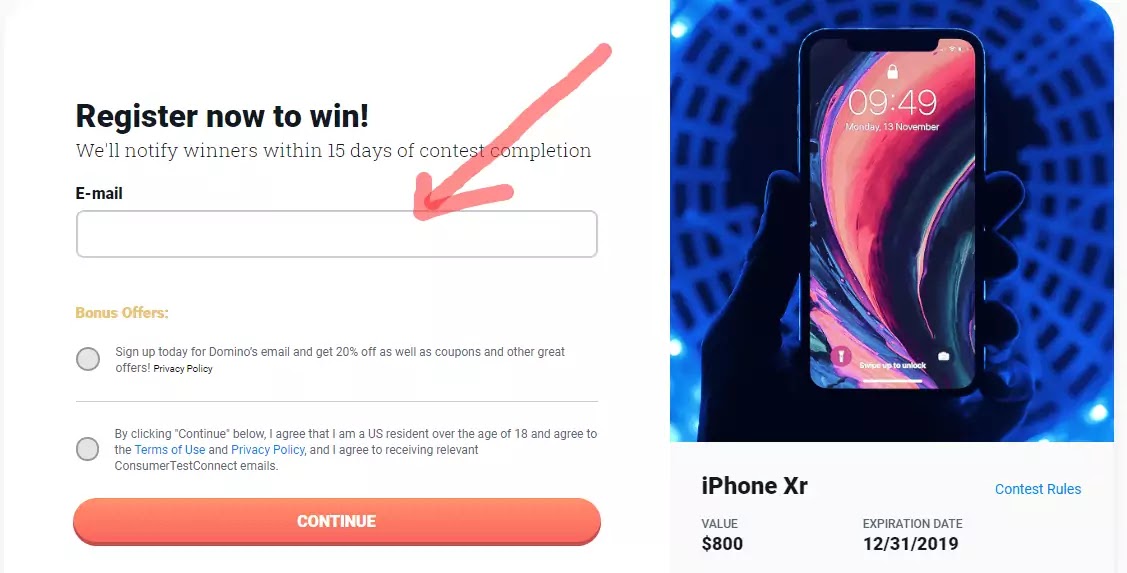This screenshot has width=1127, height=573.
Task: Click the flashlight icon on the phone lock screen
Action: tap(840, 356)
